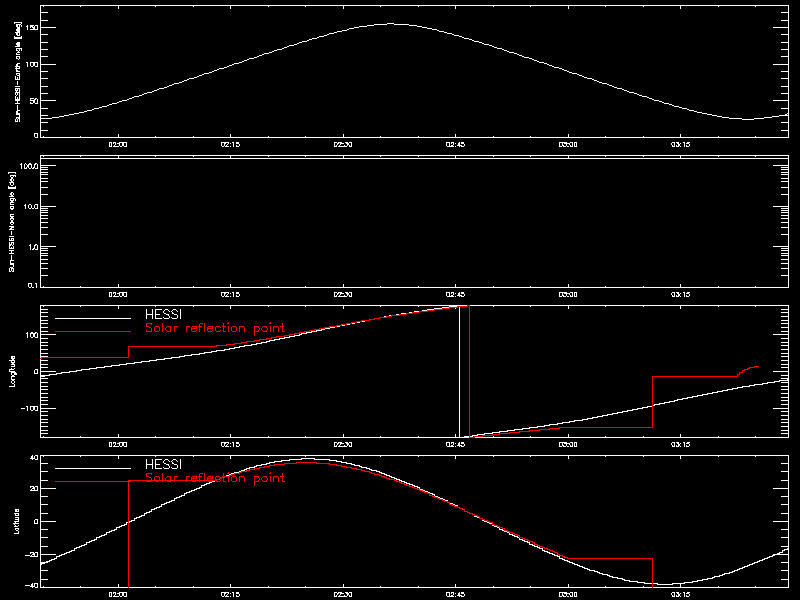This screenshot has width=800, height=600.
Task: Click the -100 tick label on the Longitude plot
Action: 30,409
